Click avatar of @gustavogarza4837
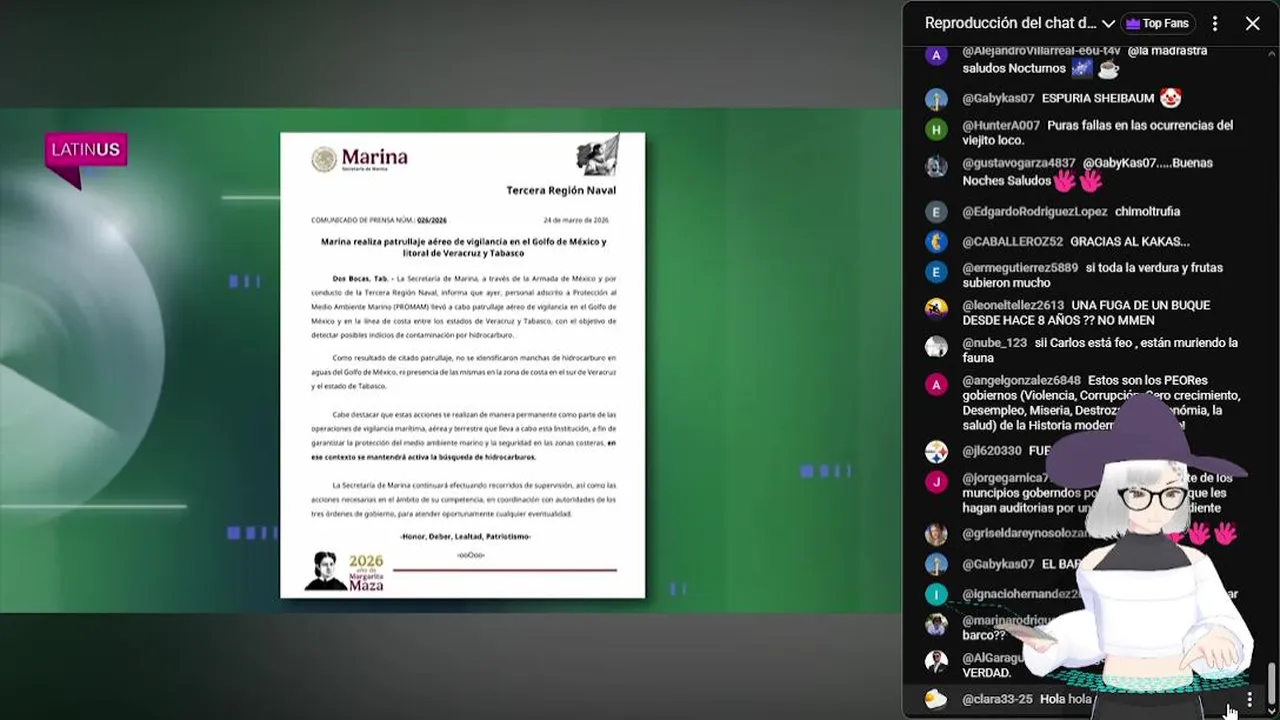 tap(936, 167)
